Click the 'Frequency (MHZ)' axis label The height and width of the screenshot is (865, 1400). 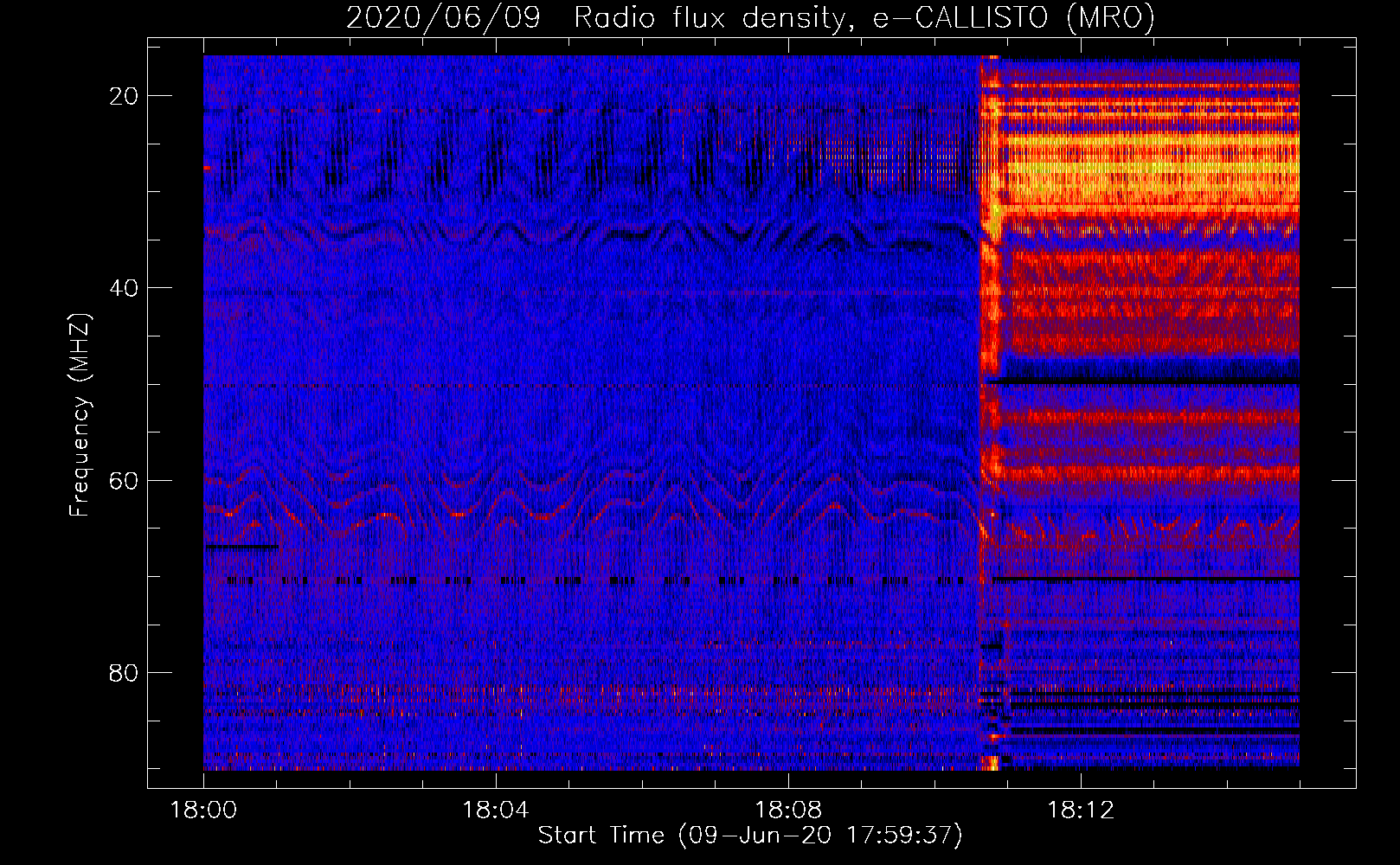click(x=80, y=415)
